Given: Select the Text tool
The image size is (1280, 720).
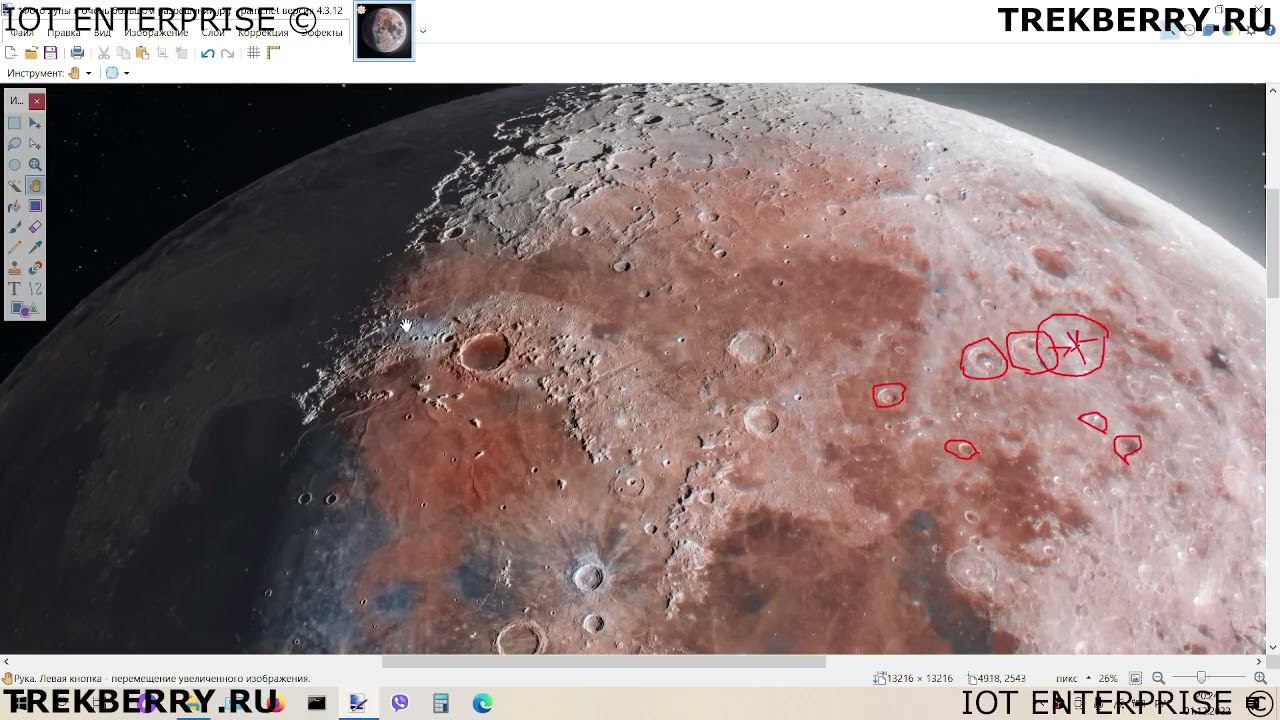Looking at the screenshot, I should 14,289.
